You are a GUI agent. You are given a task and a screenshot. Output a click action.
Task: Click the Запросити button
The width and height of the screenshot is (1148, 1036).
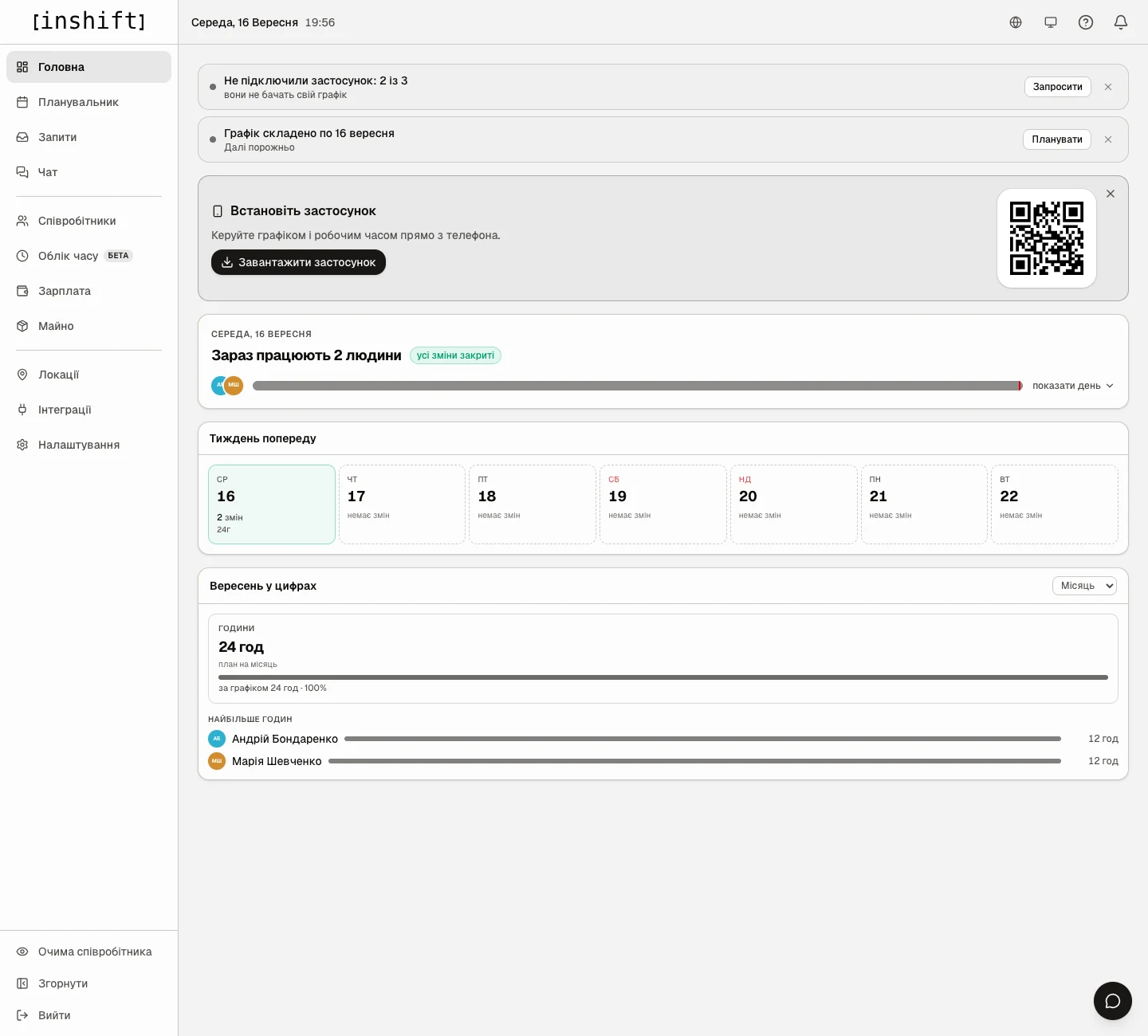coord(1057,87)
